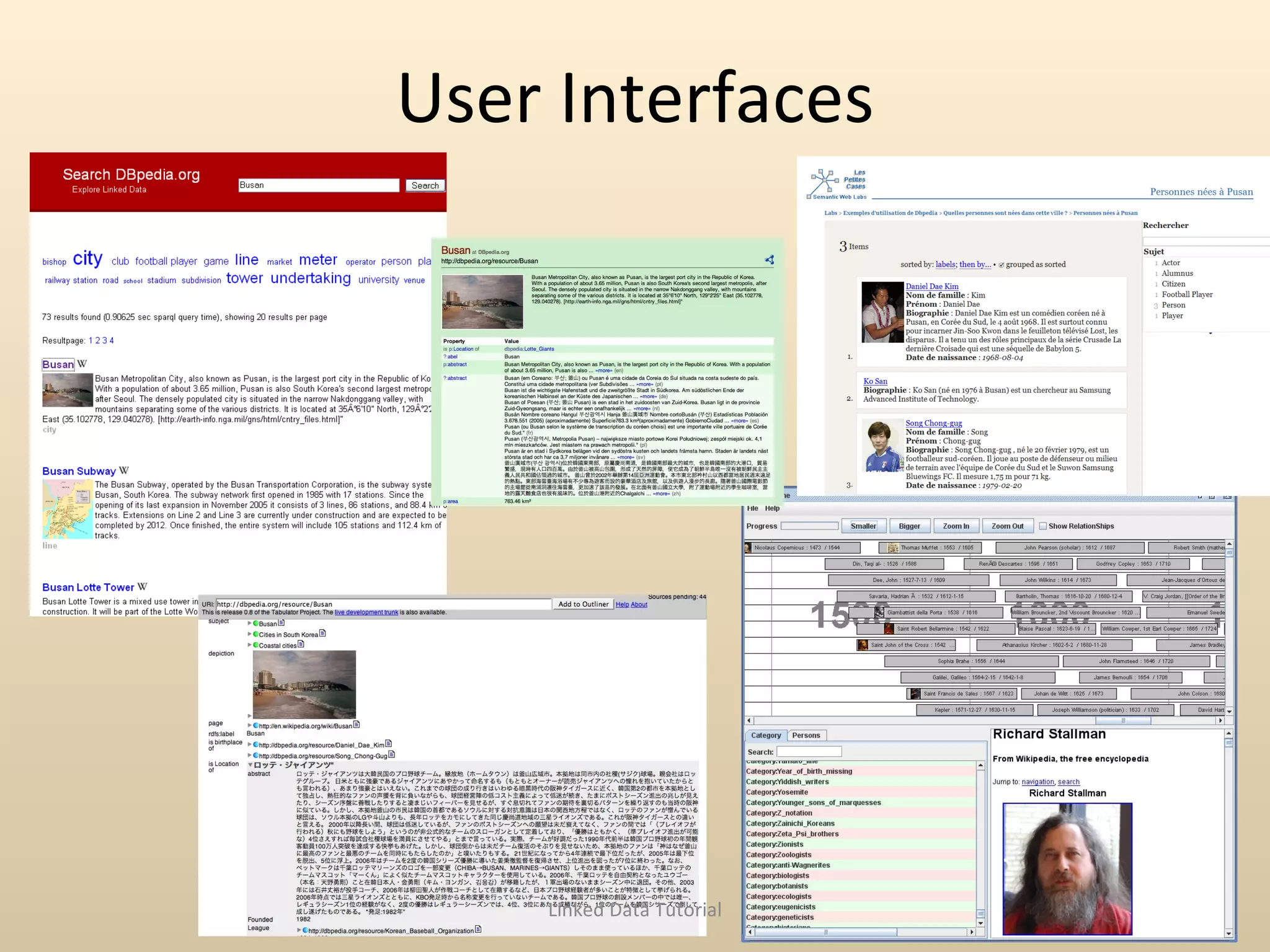This screenshot has height=952, width=1270.
Task: Click the Smaller button
Action: [x=863, y=526]
